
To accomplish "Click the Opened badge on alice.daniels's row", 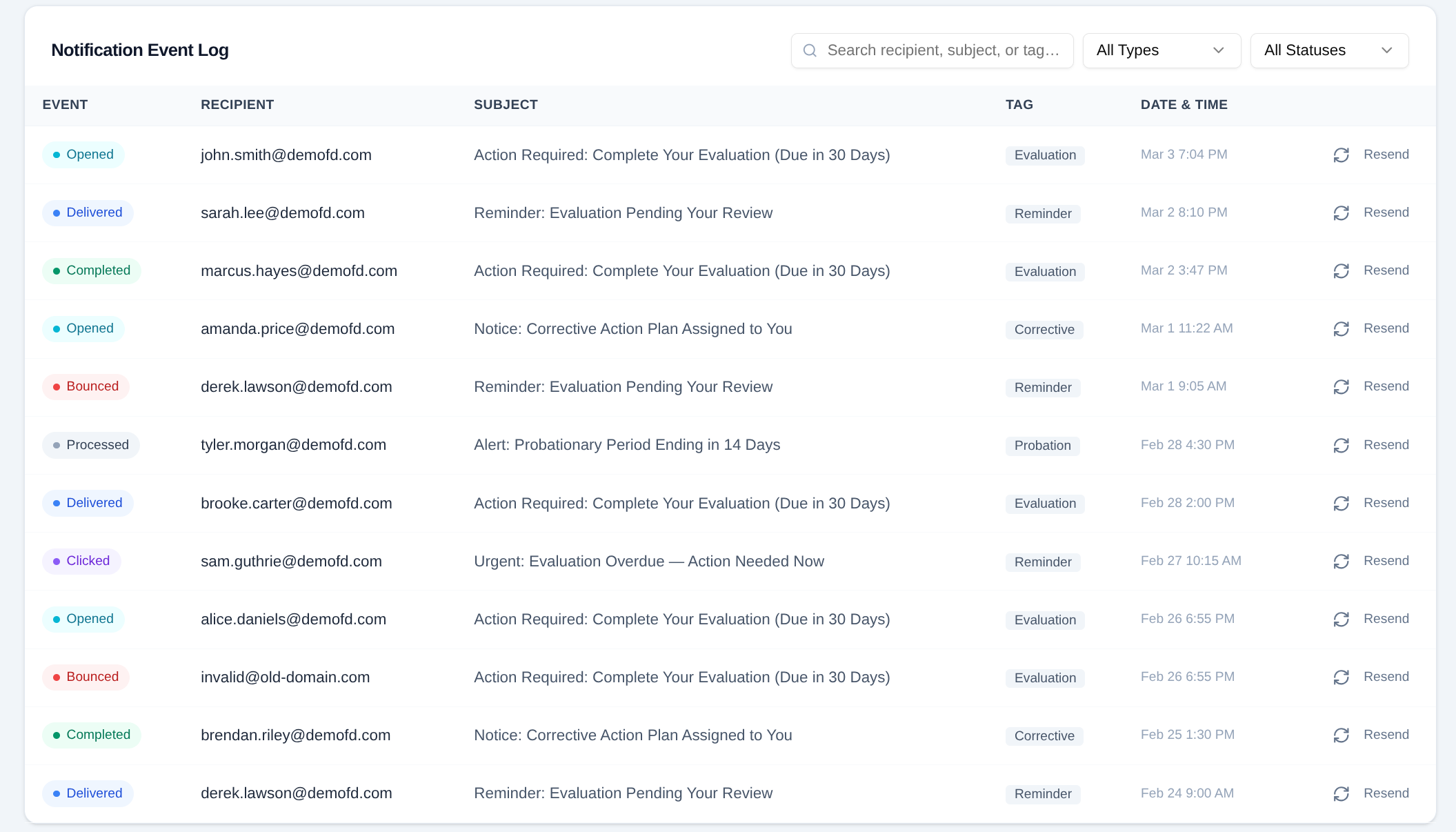I will point(83,619).
